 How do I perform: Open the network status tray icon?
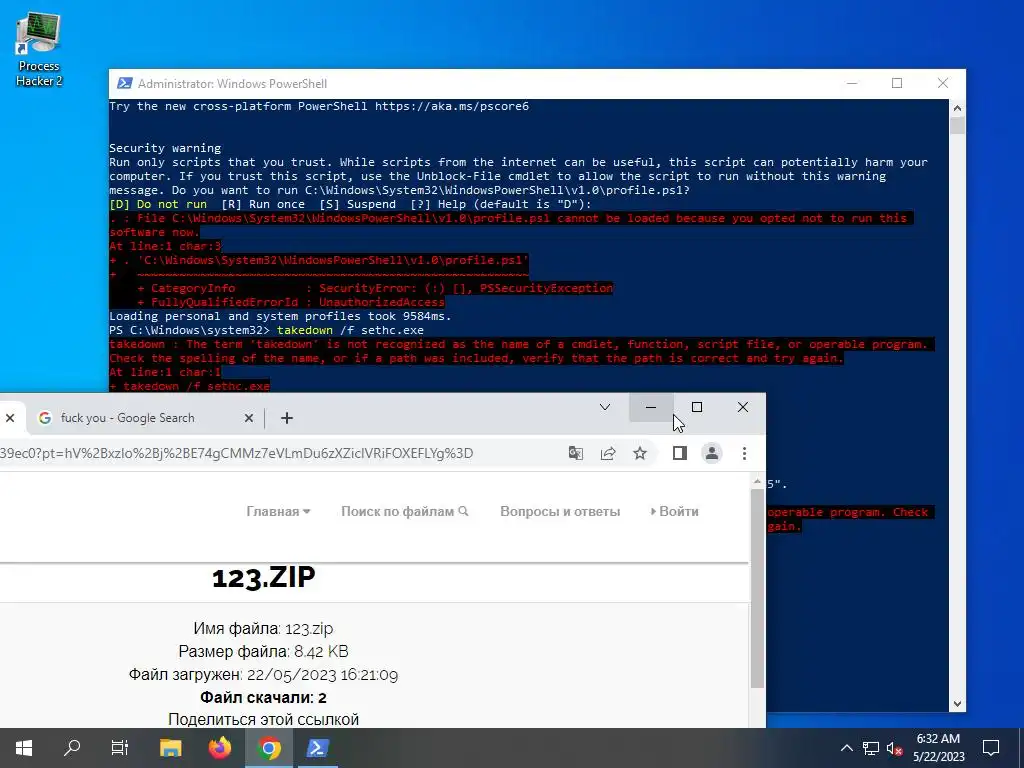point(871,748)
